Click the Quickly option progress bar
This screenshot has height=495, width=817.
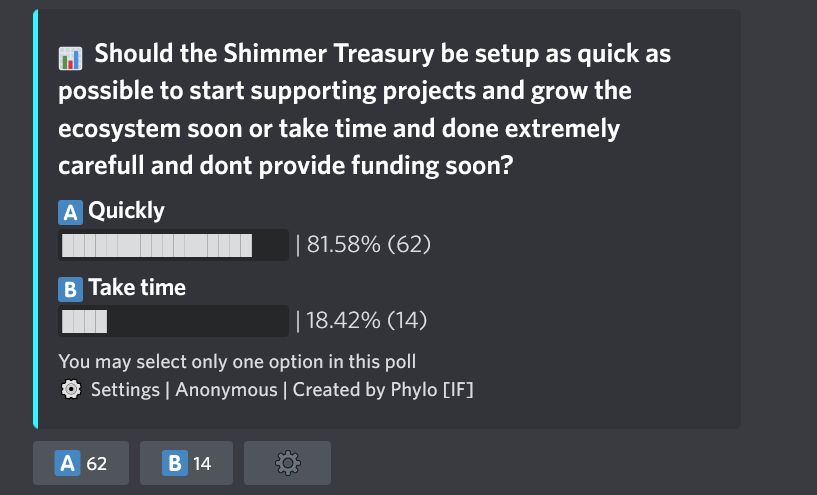(173, 245)
